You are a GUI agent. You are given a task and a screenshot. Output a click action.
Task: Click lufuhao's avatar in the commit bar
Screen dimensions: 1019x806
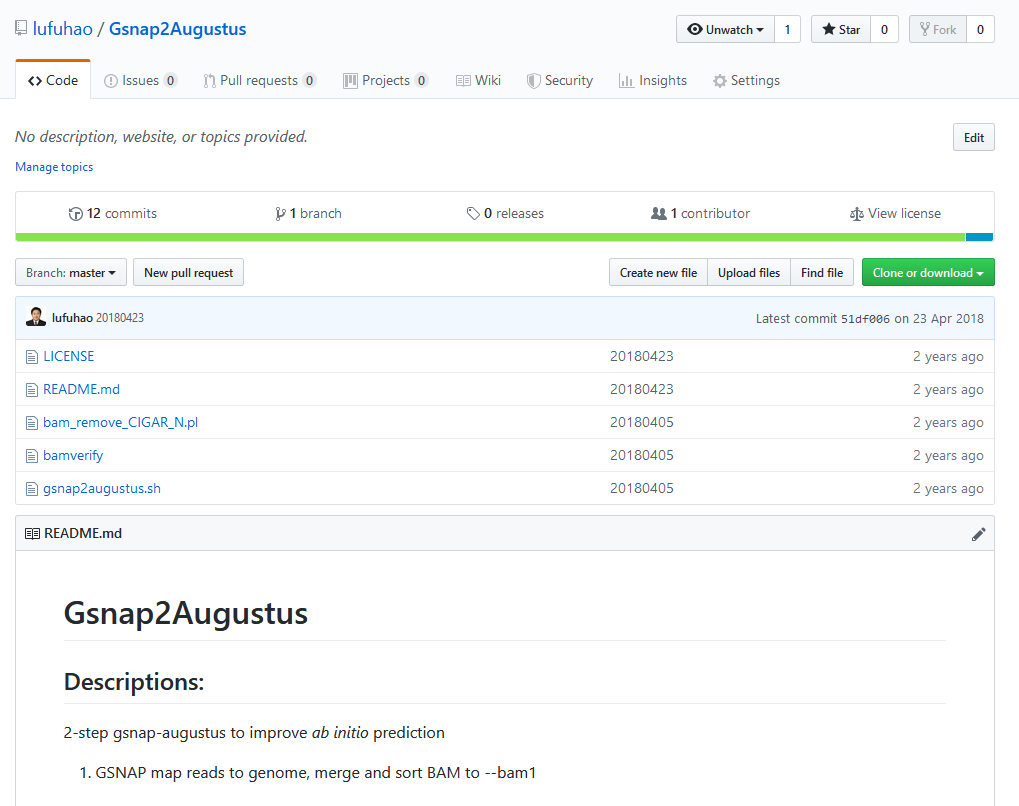(x=36, y=317)
